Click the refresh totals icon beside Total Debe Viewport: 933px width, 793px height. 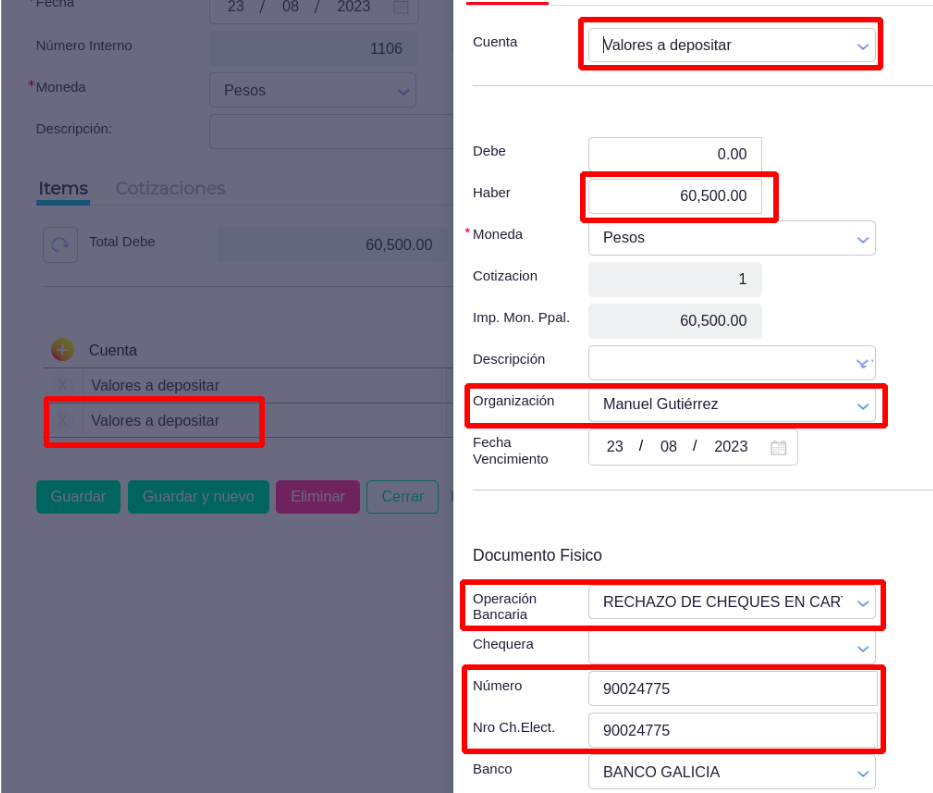[60, 245]
